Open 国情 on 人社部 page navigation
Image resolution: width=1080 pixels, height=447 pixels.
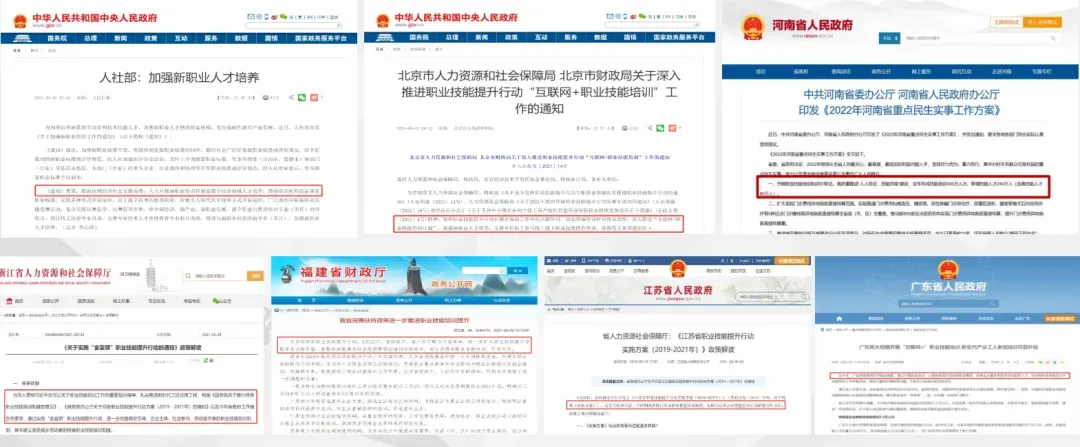271,39
